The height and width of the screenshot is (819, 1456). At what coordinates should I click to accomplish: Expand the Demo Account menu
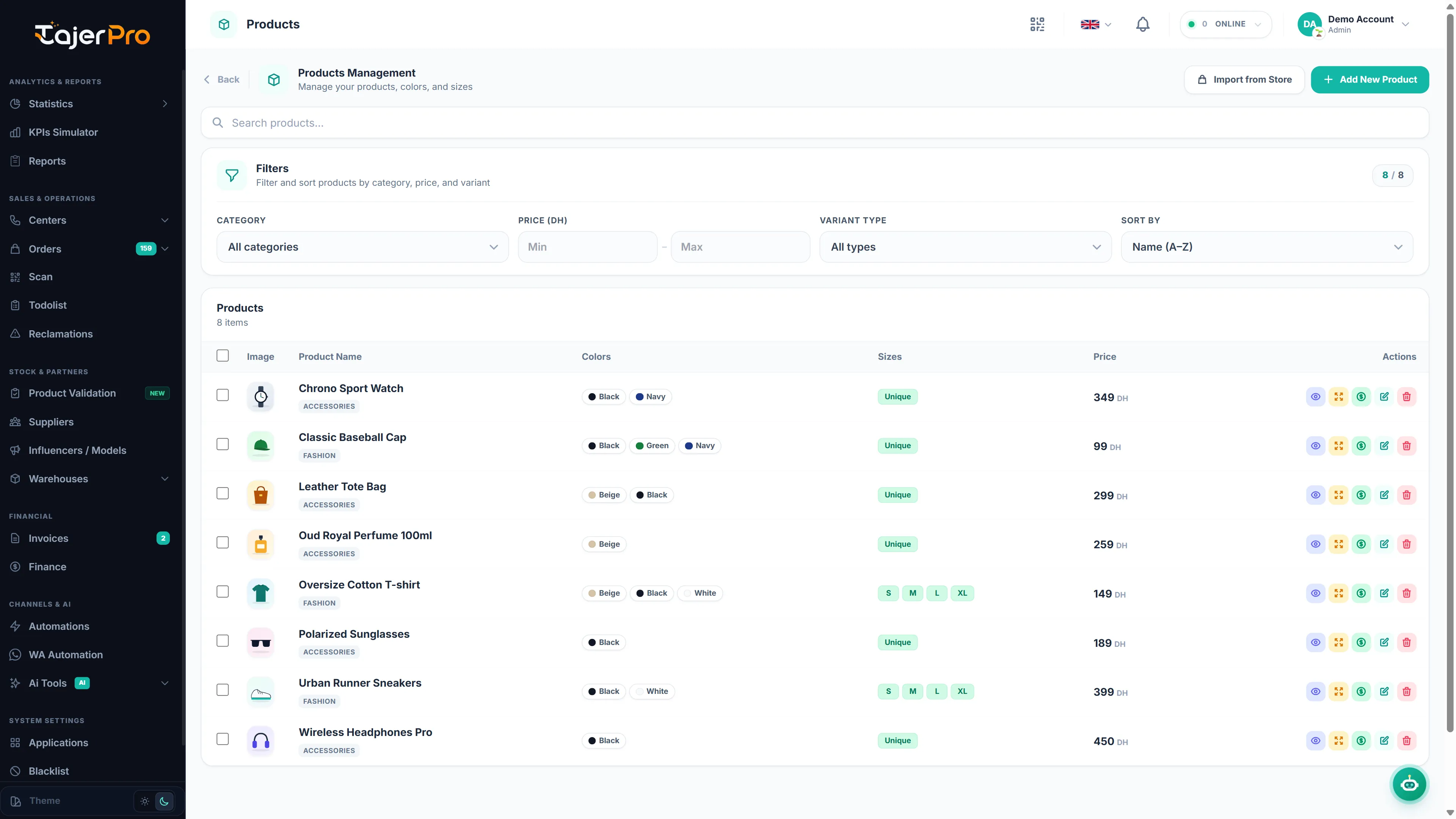pyautogui.click(x=1354, y=24)
